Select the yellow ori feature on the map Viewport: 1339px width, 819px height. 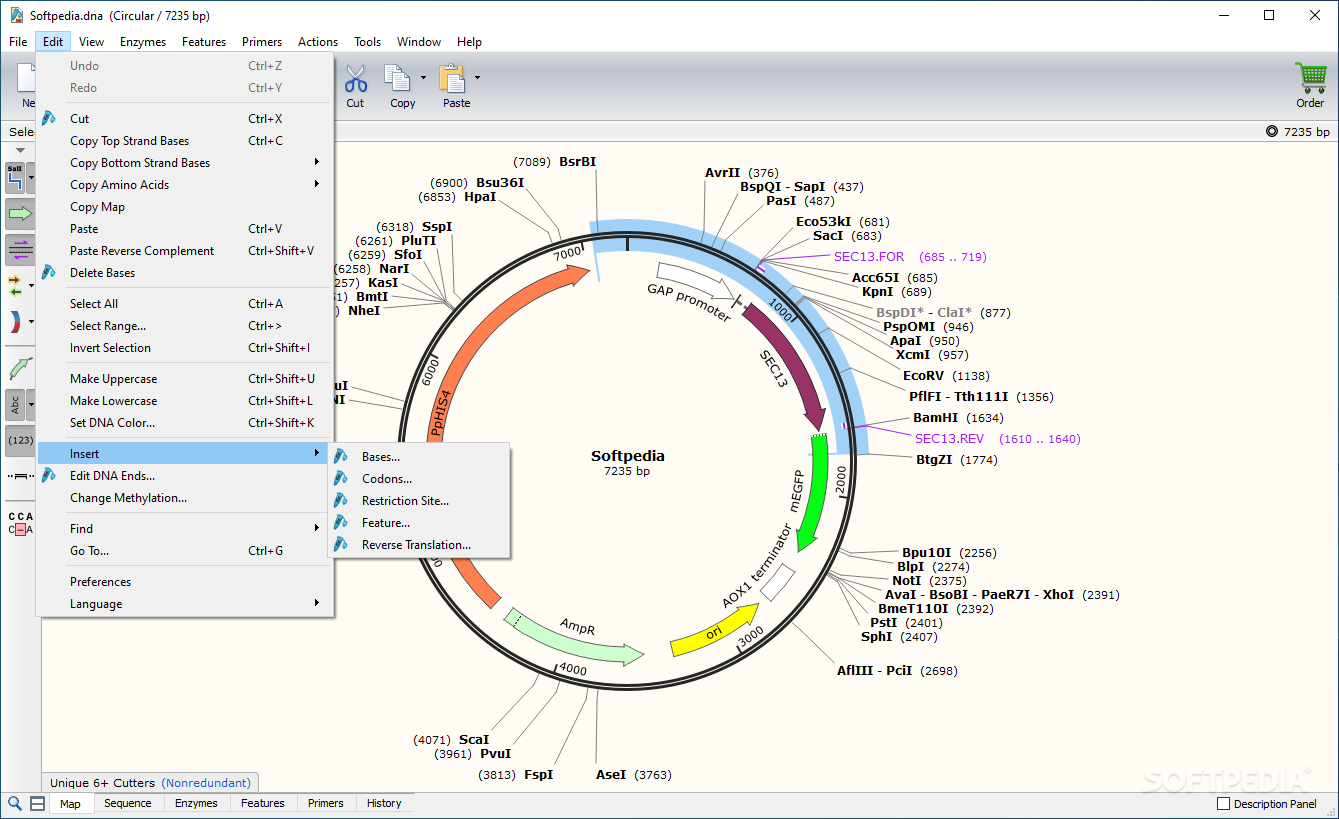716,632
